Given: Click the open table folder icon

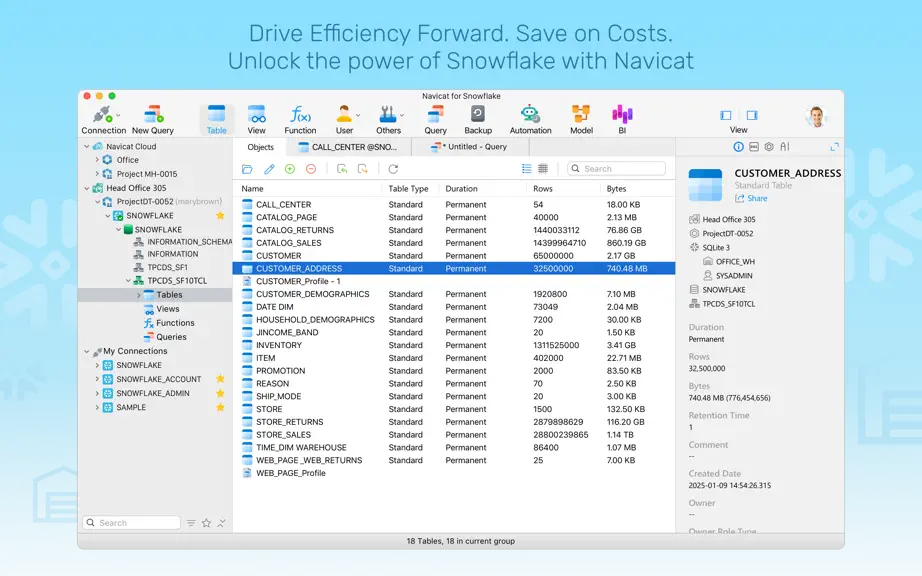Looking at the screenshot, I should (x=247, y=169).
